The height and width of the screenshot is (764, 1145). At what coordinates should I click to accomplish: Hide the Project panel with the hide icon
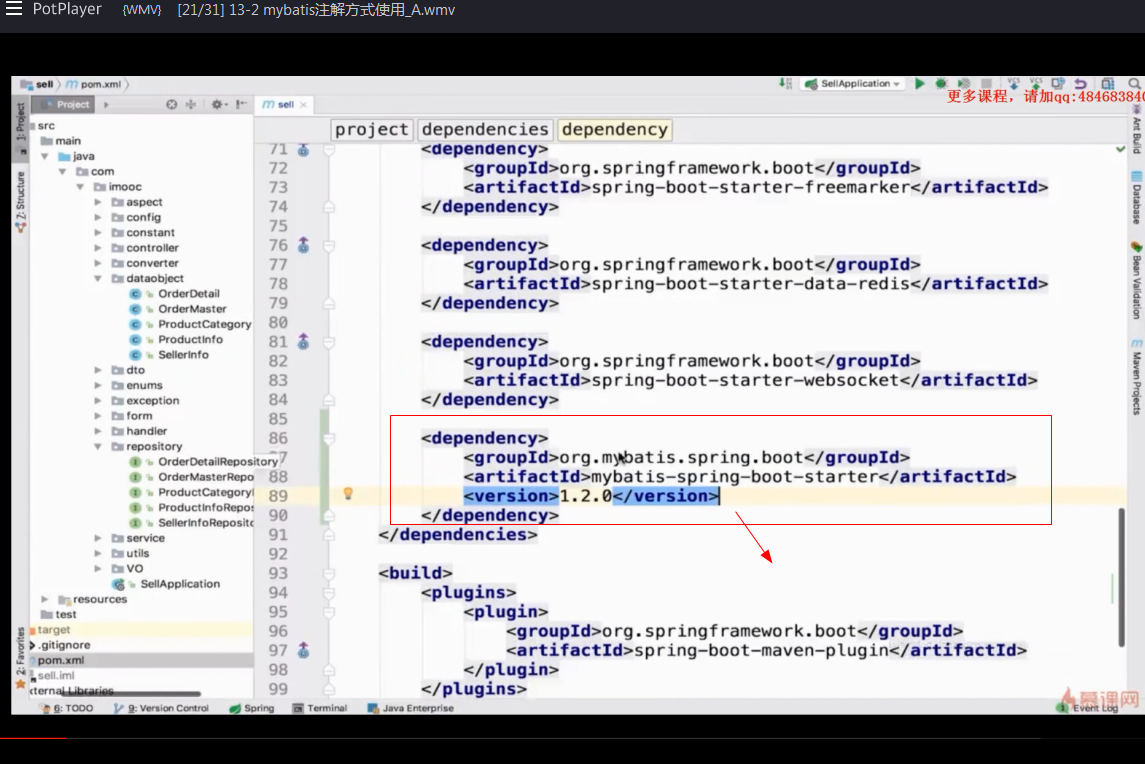tap(241, 104)
